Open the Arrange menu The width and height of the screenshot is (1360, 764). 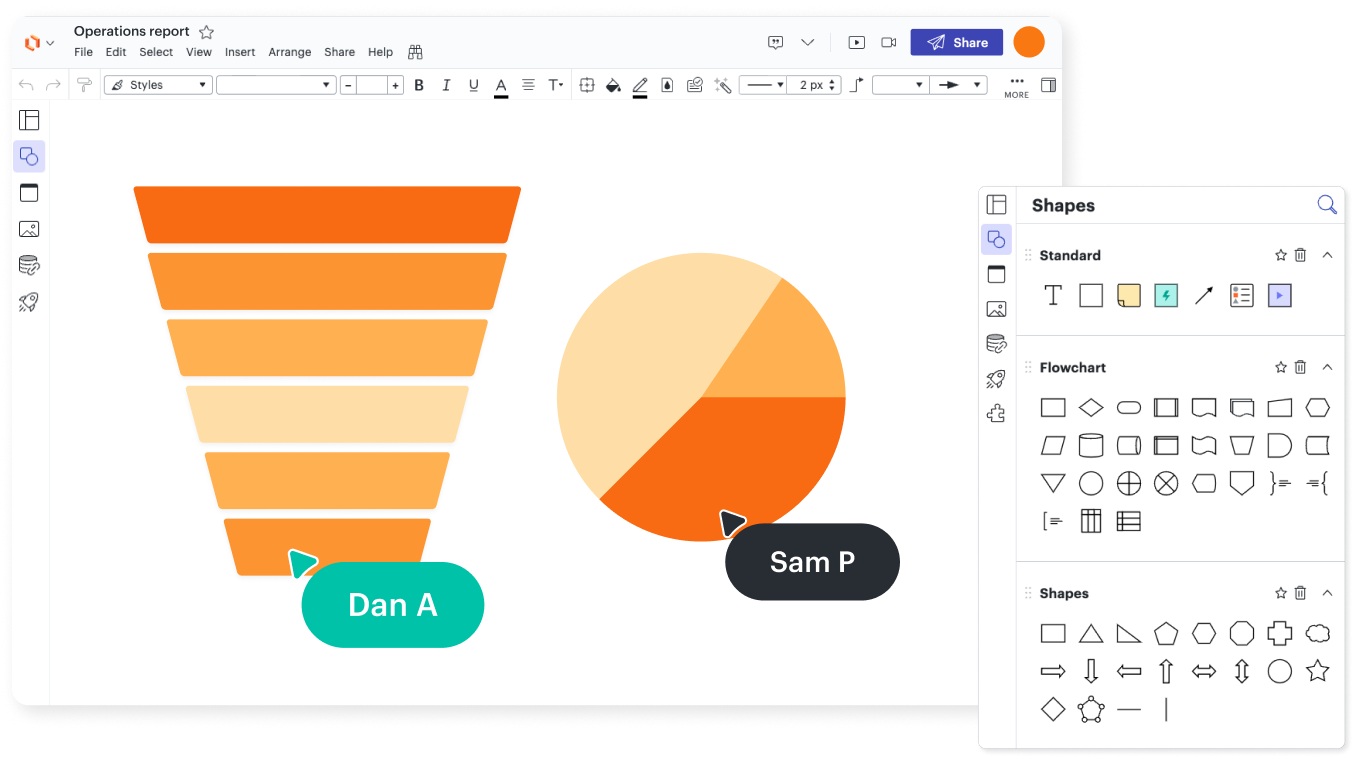click(289, 52)
